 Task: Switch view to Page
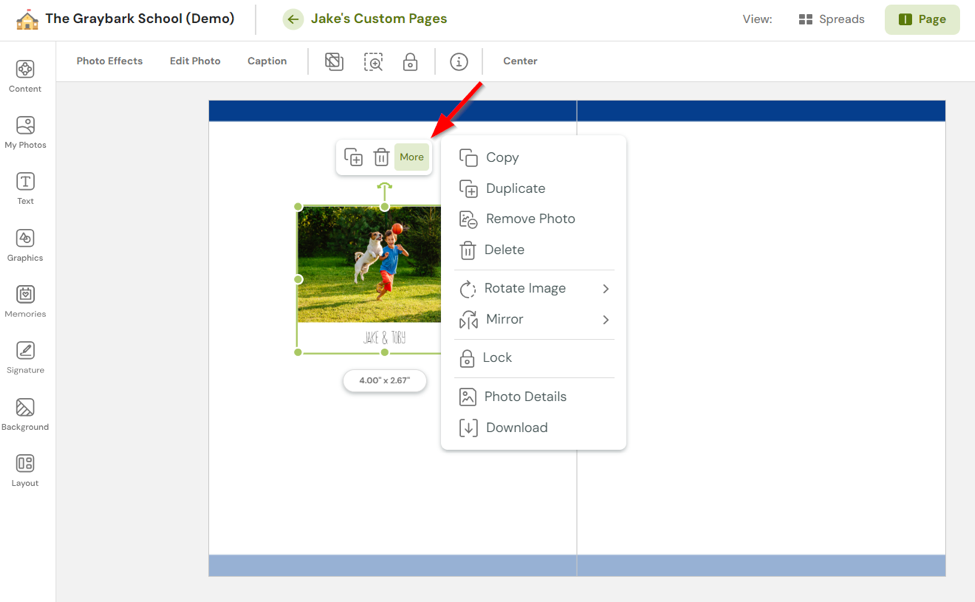921,18
